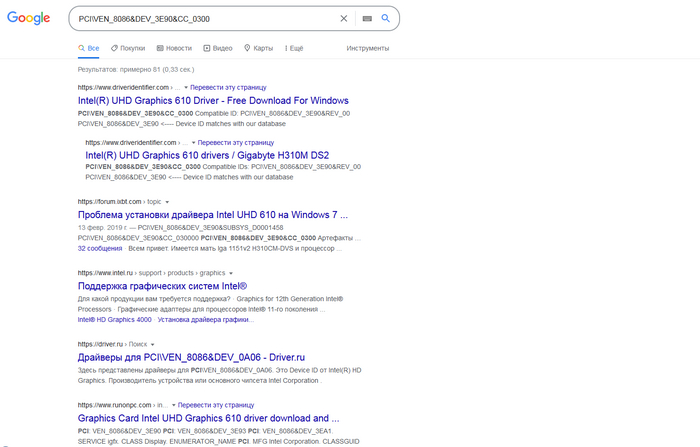Screen dimensions: 700x447
Task: Open Gigabyte H310M DS2 drivers result
Action: click(x=207, y=155)
